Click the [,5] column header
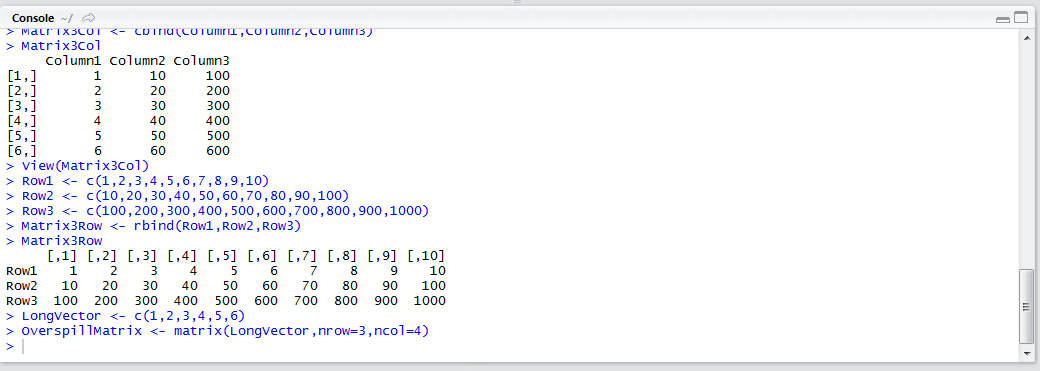Screen dimensions: 1040x371 coord(222,256)
